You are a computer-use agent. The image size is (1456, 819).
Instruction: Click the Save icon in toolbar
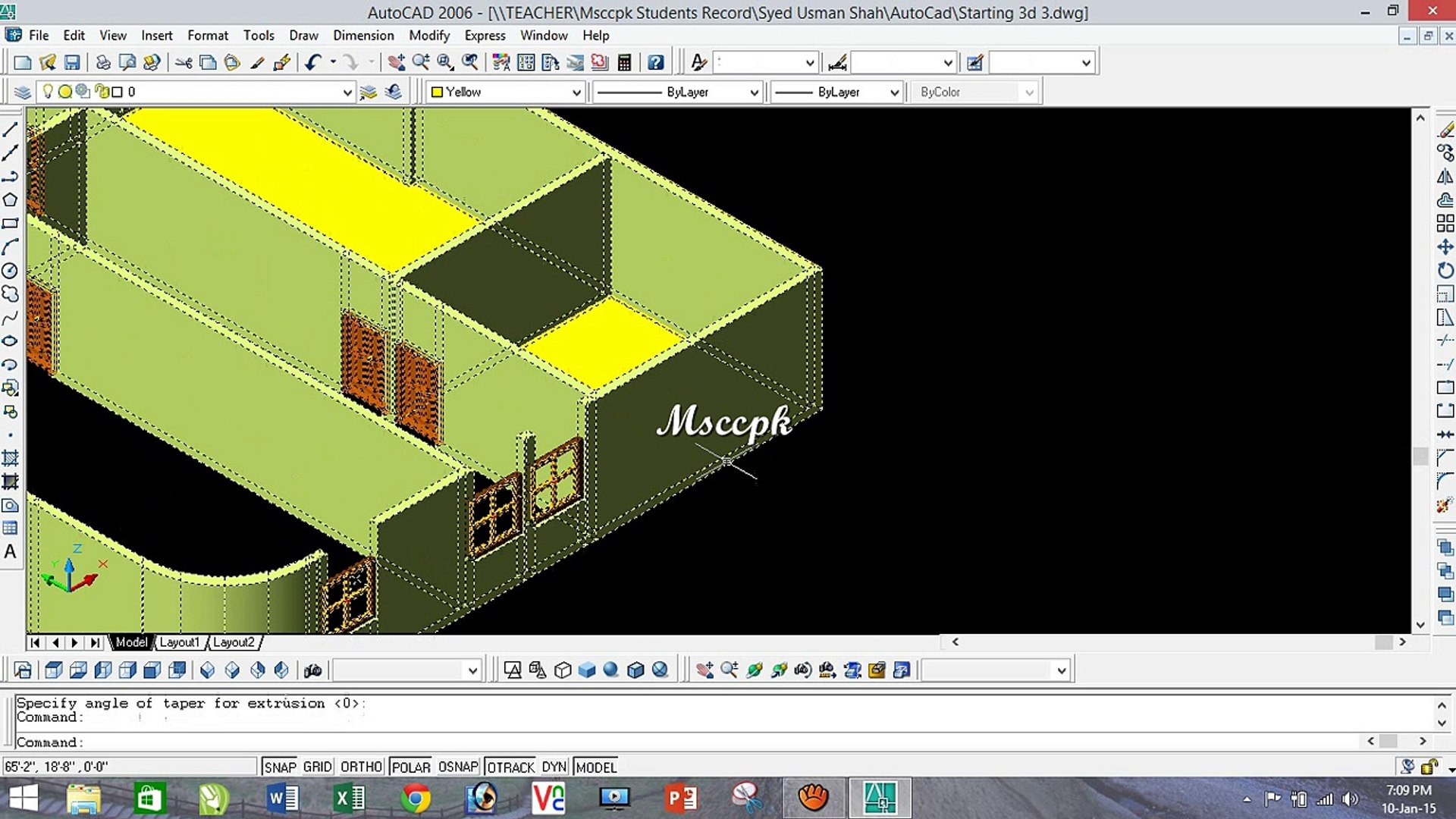pyautogui.click(x=72, y=63)
